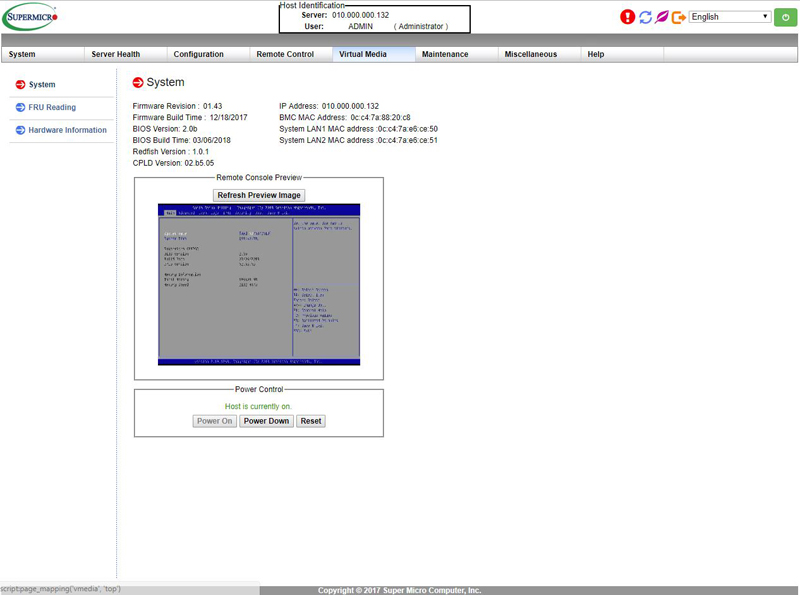This screenshot has width=800, height=595.
Task: Open the Server Health menu
Action: coord(126,54)
